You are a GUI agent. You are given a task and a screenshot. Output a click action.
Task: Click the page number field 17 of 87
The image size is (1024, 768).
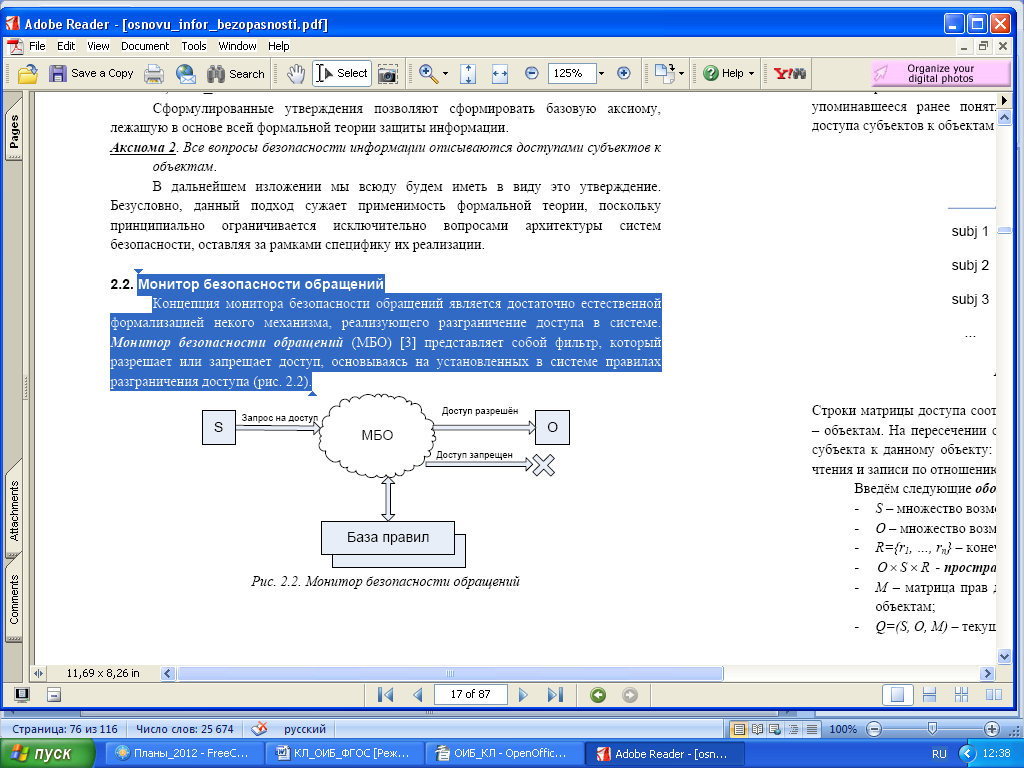tap(470, 694)
